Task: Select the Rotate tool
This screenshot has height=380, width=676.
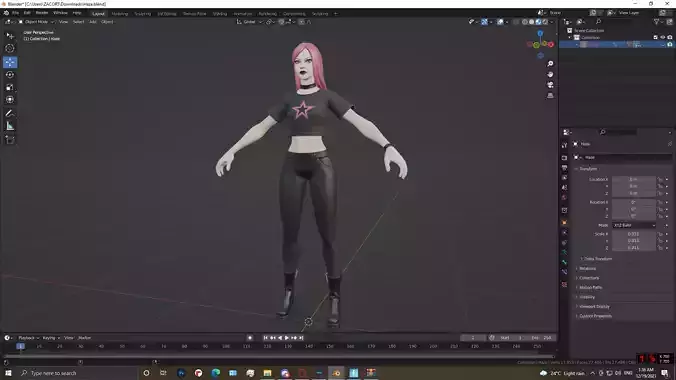Action: pyautogui.click(x=10, y=75)
